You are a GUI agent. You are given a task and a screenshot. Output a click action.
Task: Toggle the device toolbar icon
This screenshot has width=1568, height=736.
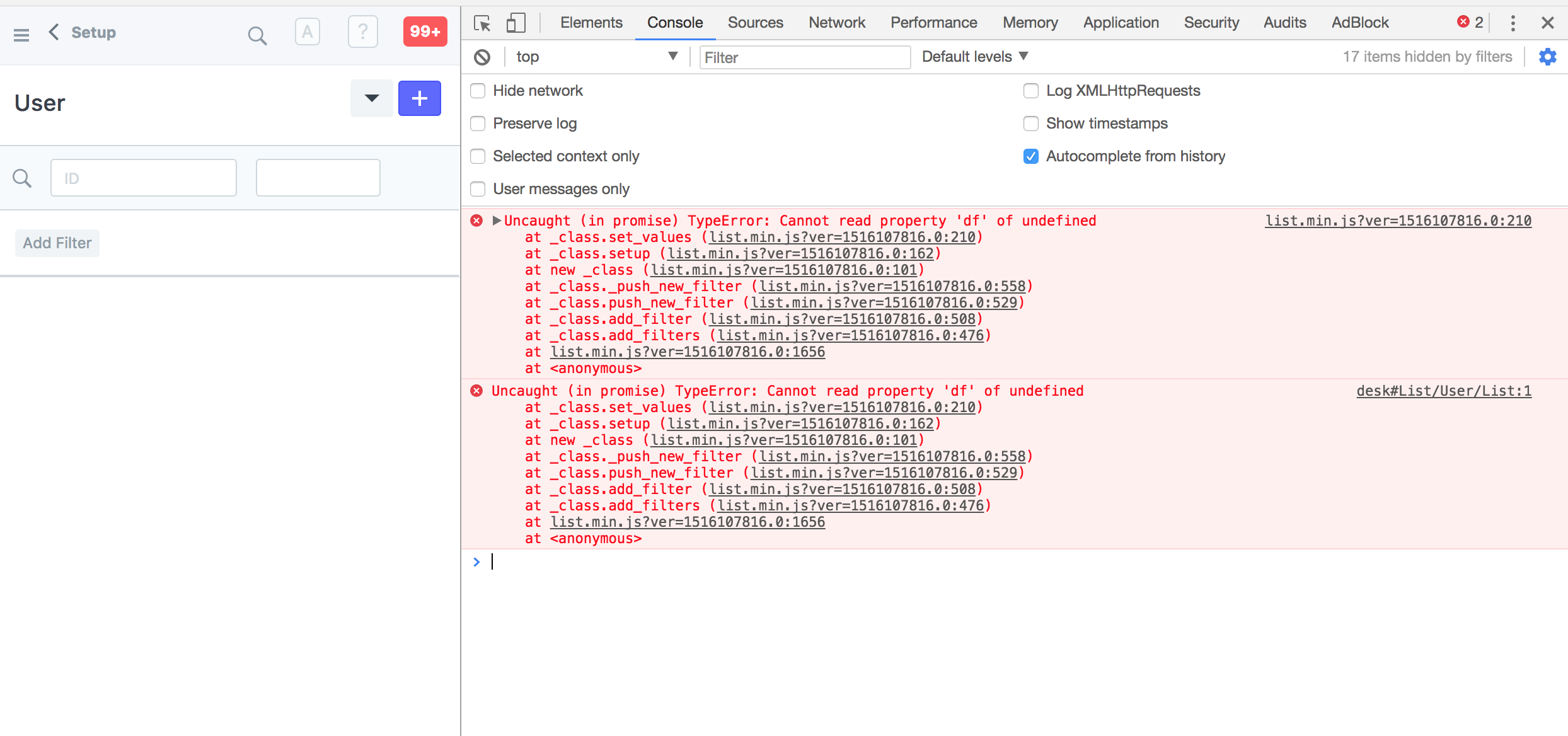(516, 22)
